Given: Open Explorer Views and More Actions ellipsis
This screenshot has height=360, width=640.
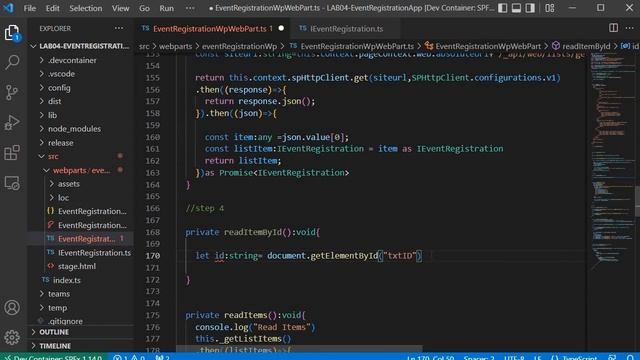Looking at the screenshot, I should pos(119,28).
